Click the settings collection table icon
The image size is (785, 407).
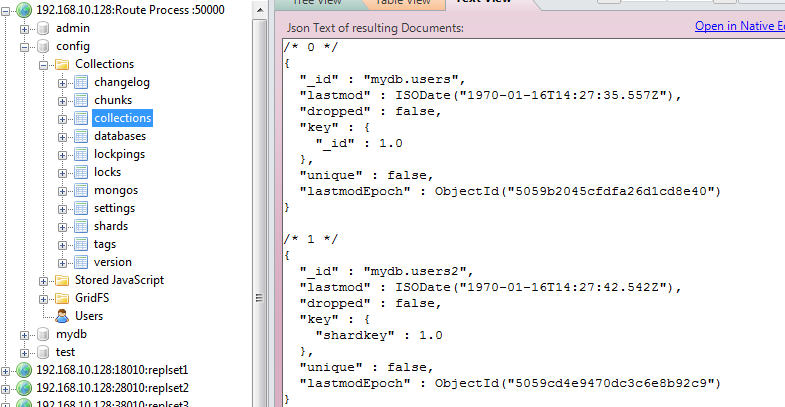point(81,208)
